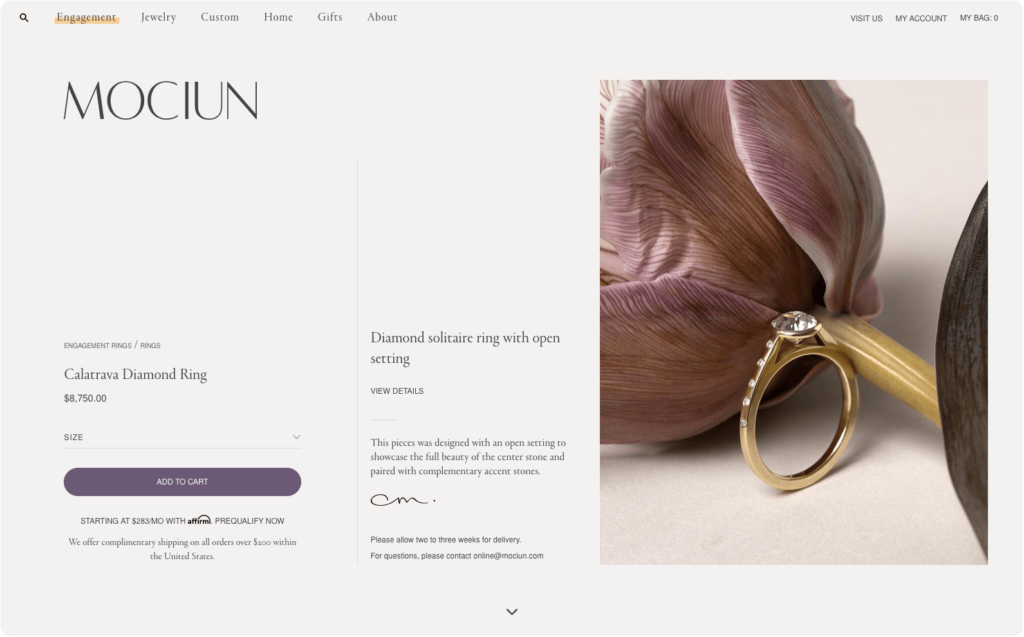Click the ADD TO CART button
Viewport: 1024px width, 637px height.
point(182,482)
